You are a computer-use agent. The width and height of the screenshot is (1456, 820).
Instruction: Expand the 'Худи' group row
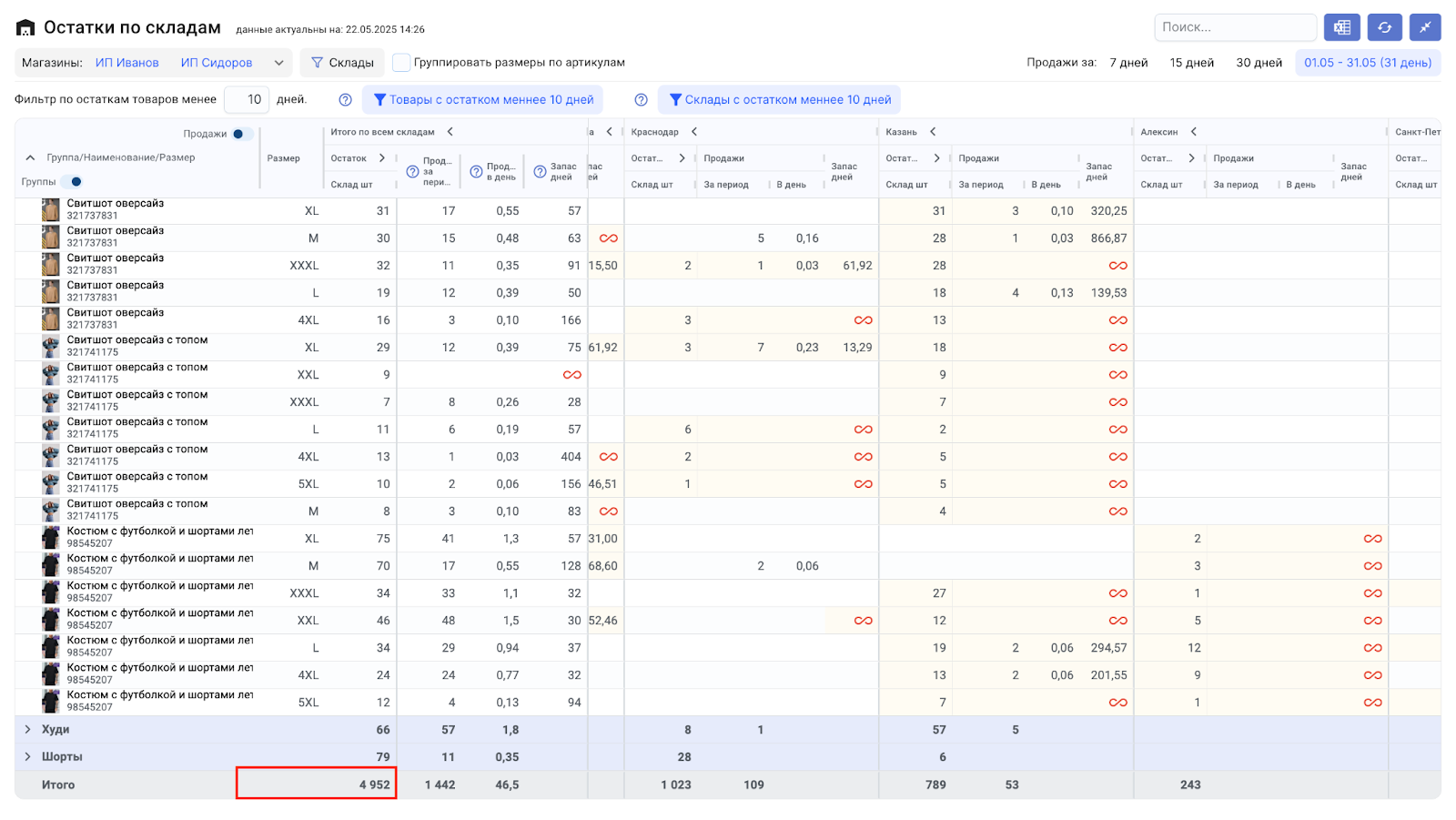coord(27,730)
